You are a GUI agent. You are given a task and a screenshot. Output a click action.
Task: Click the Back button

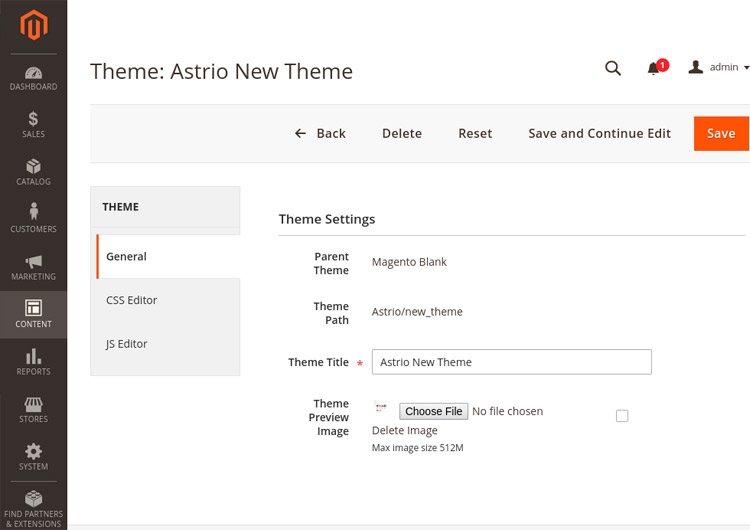click(320, 133)
